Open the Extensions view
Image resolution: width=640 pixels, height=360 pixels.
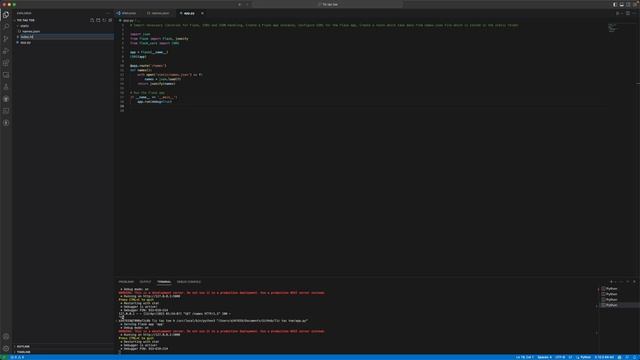click(x=6, y=63)
